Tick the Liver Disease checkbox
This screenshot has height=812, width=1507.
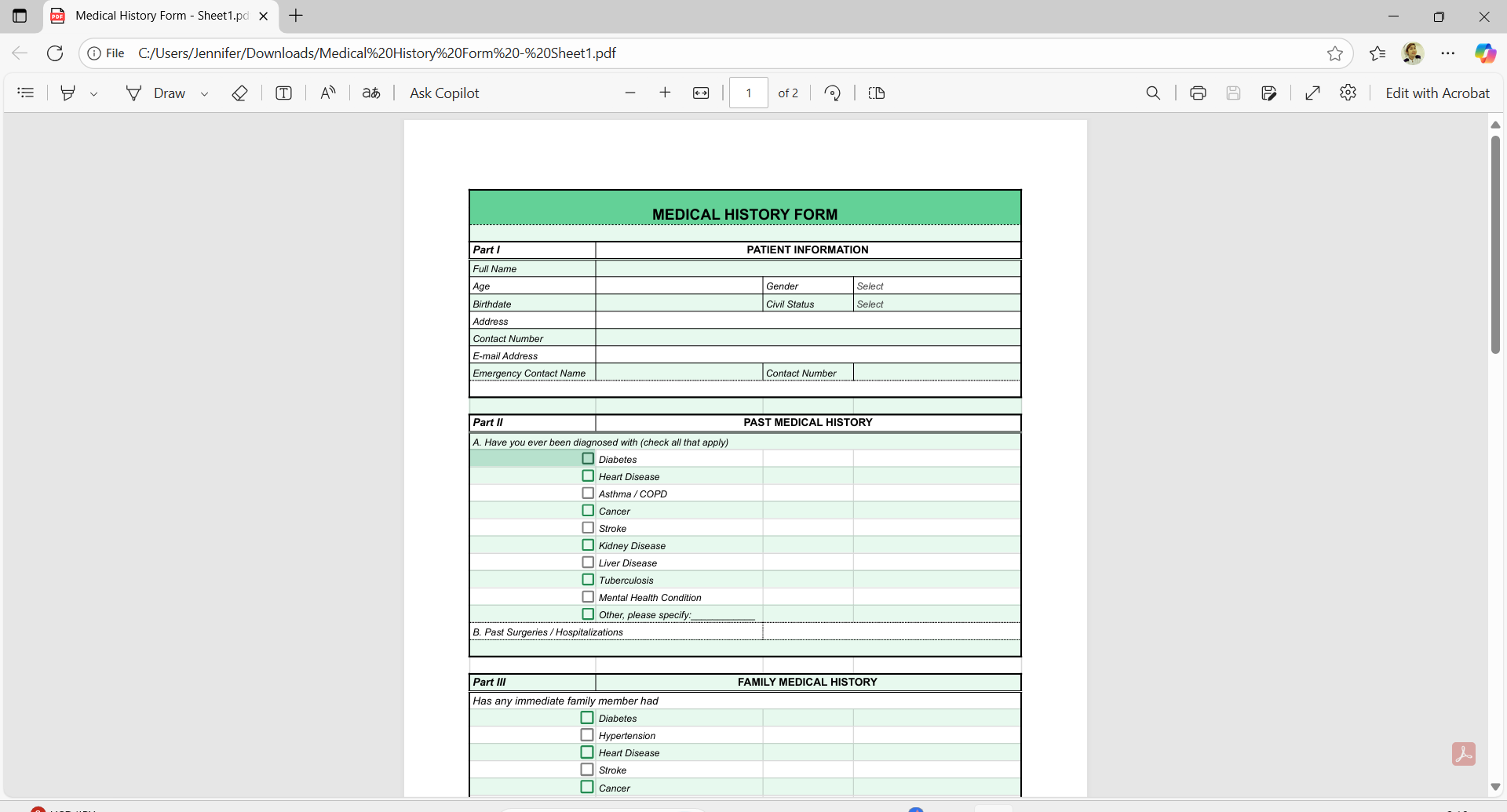[x=588, y=563]
